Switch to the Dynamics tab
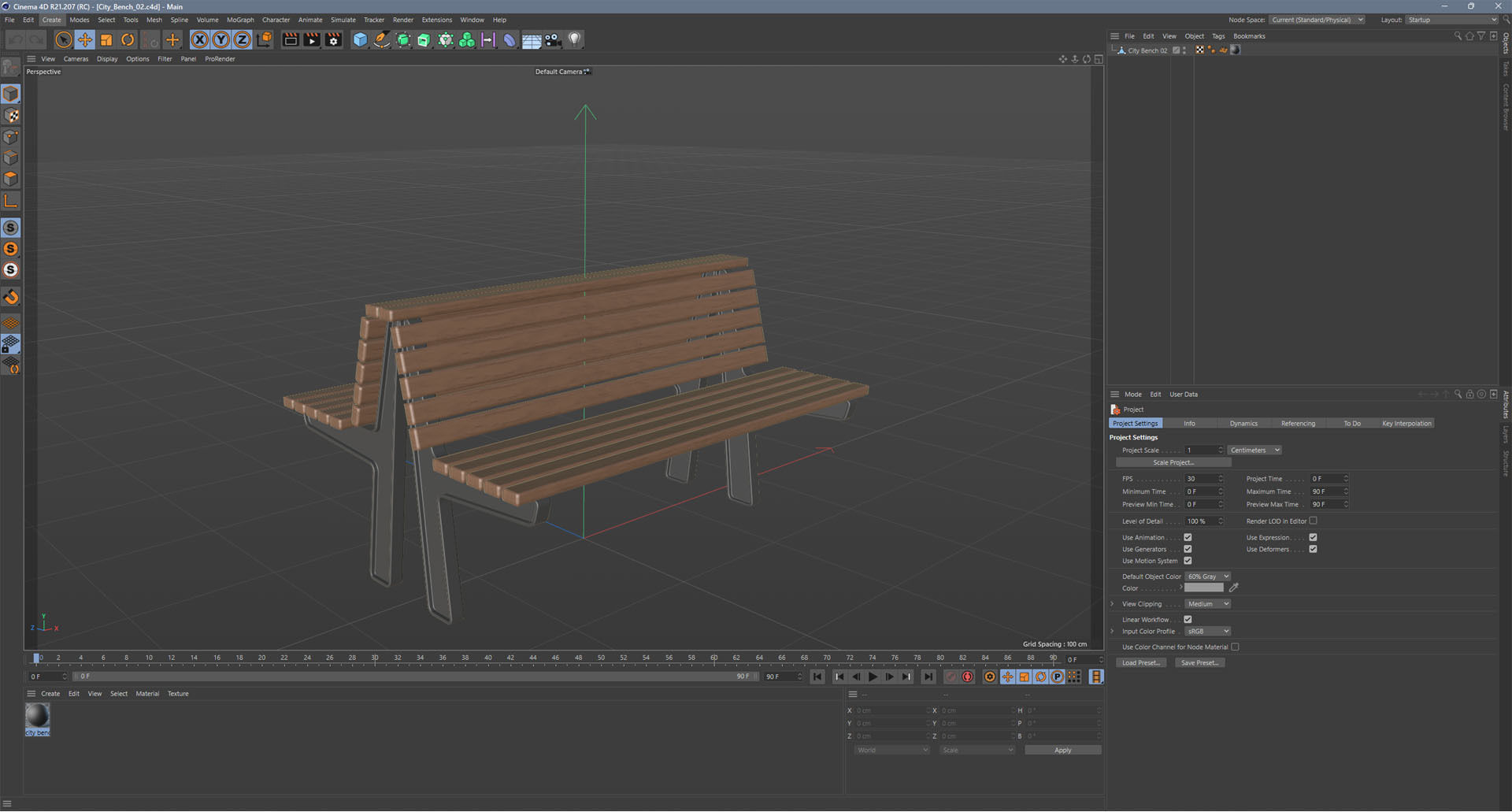1512x812 pixels. pos(1243,424)
